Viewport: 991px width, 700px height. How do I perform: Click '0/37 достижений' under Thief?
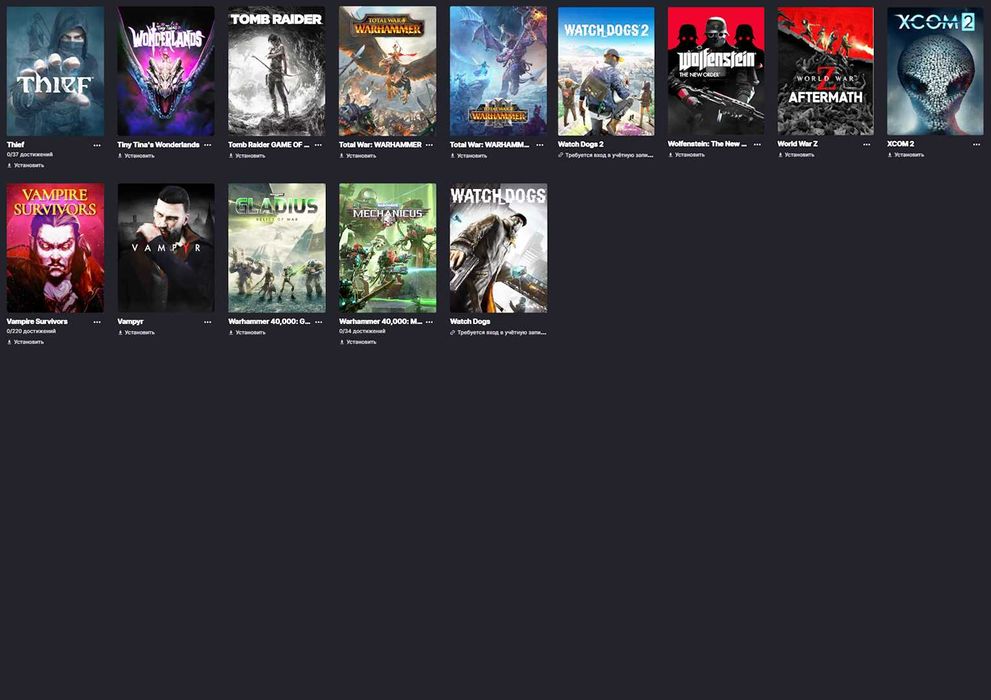(x=30, y=155)
